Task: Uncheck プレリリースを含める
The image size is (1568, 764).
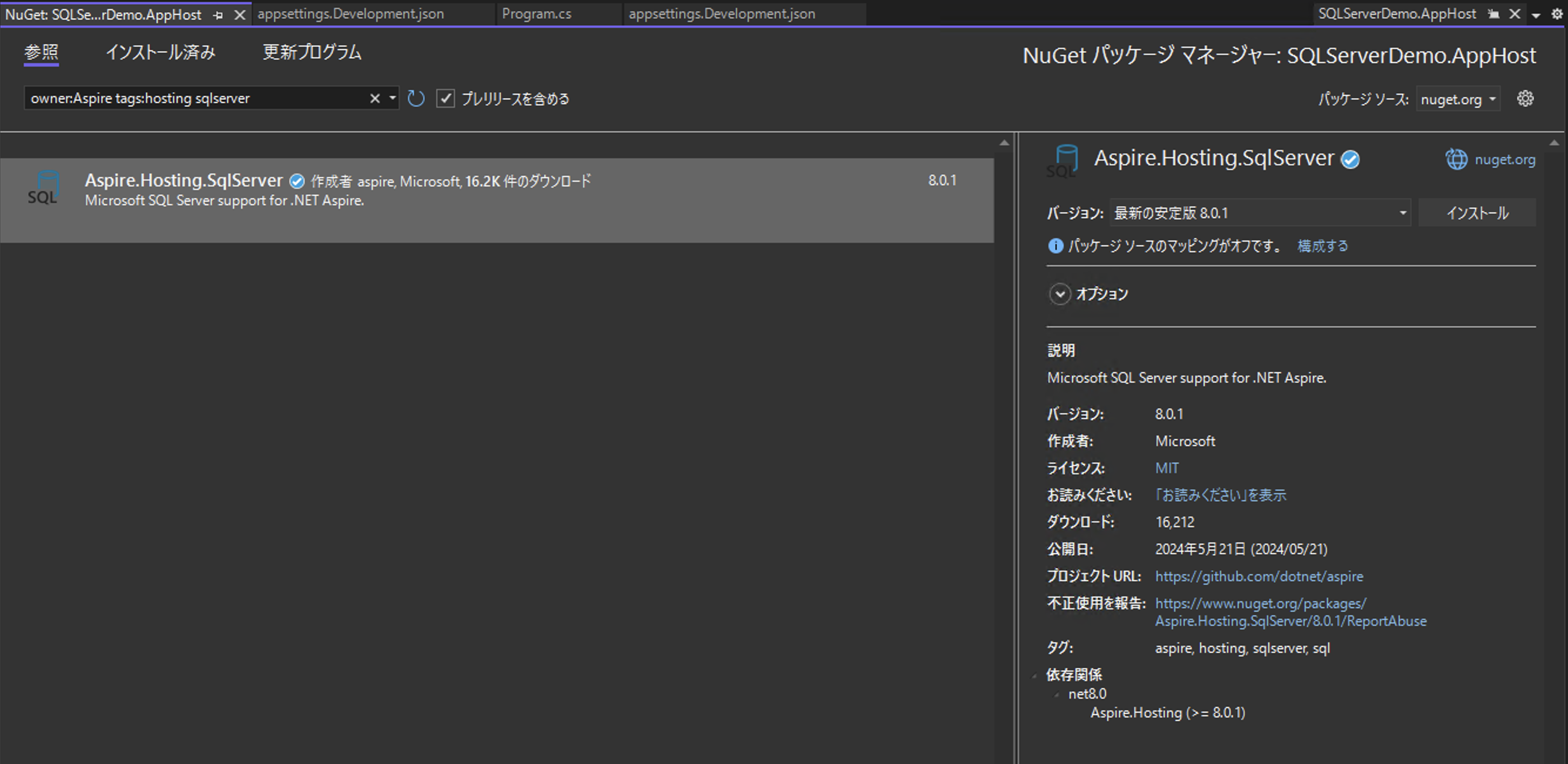Action: click(446, 98)
